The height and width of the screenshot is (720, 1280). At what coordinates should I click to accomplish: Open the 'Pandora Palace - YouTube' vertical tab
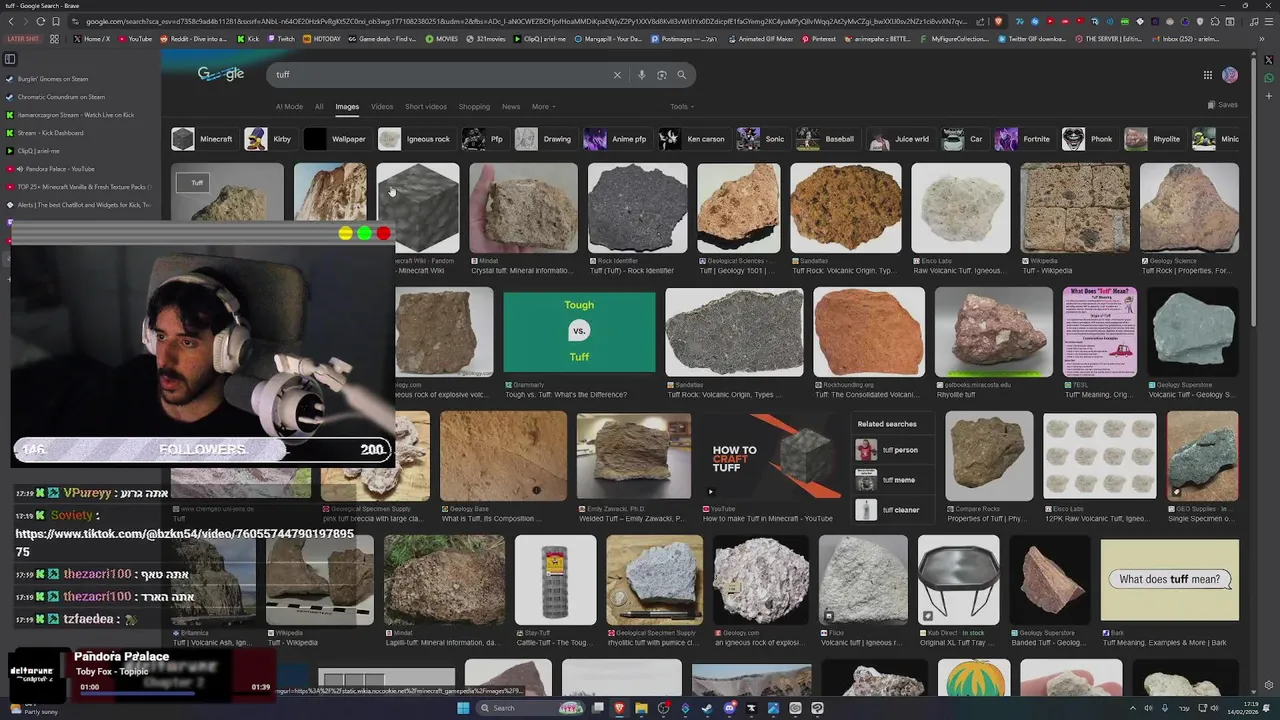[x=80, y=169]
